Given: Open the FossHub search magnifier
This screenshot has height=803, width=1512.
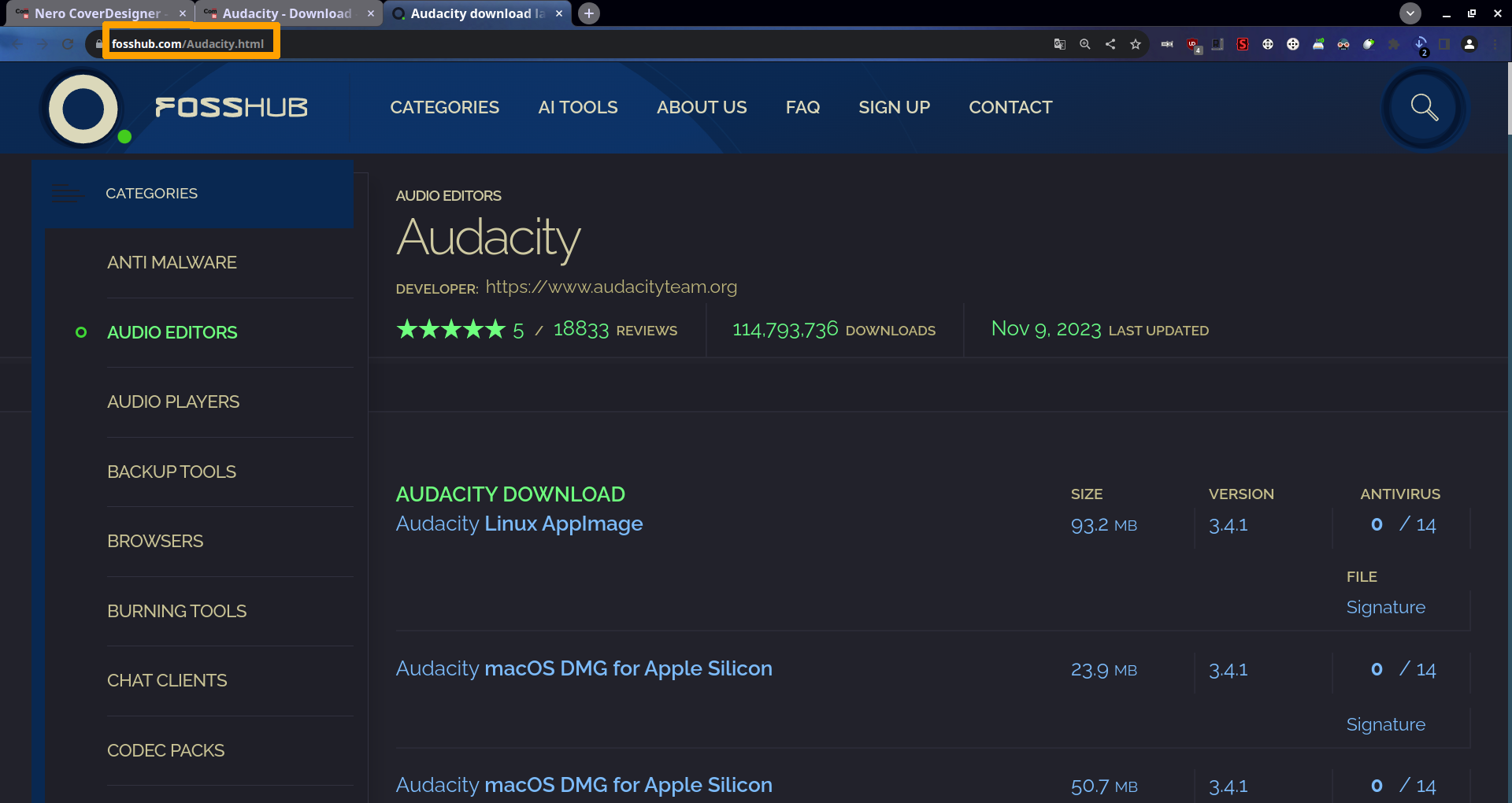Looking at the screenshot, I should pos(1424,108).
